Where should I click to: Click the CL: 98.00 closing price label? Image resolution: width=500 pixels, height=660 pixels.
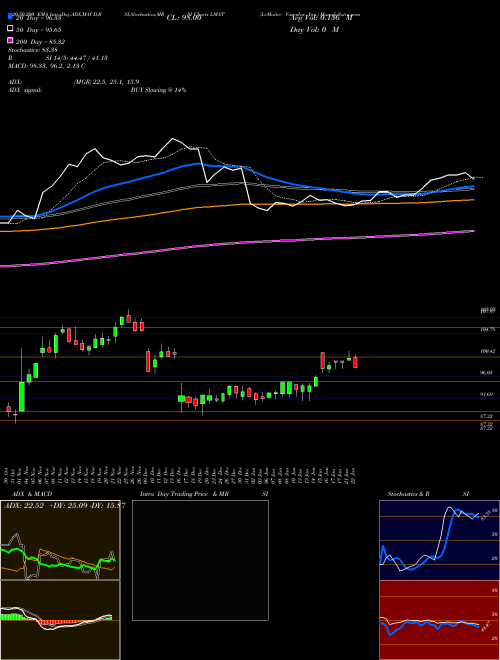click(x=184, y=18)
